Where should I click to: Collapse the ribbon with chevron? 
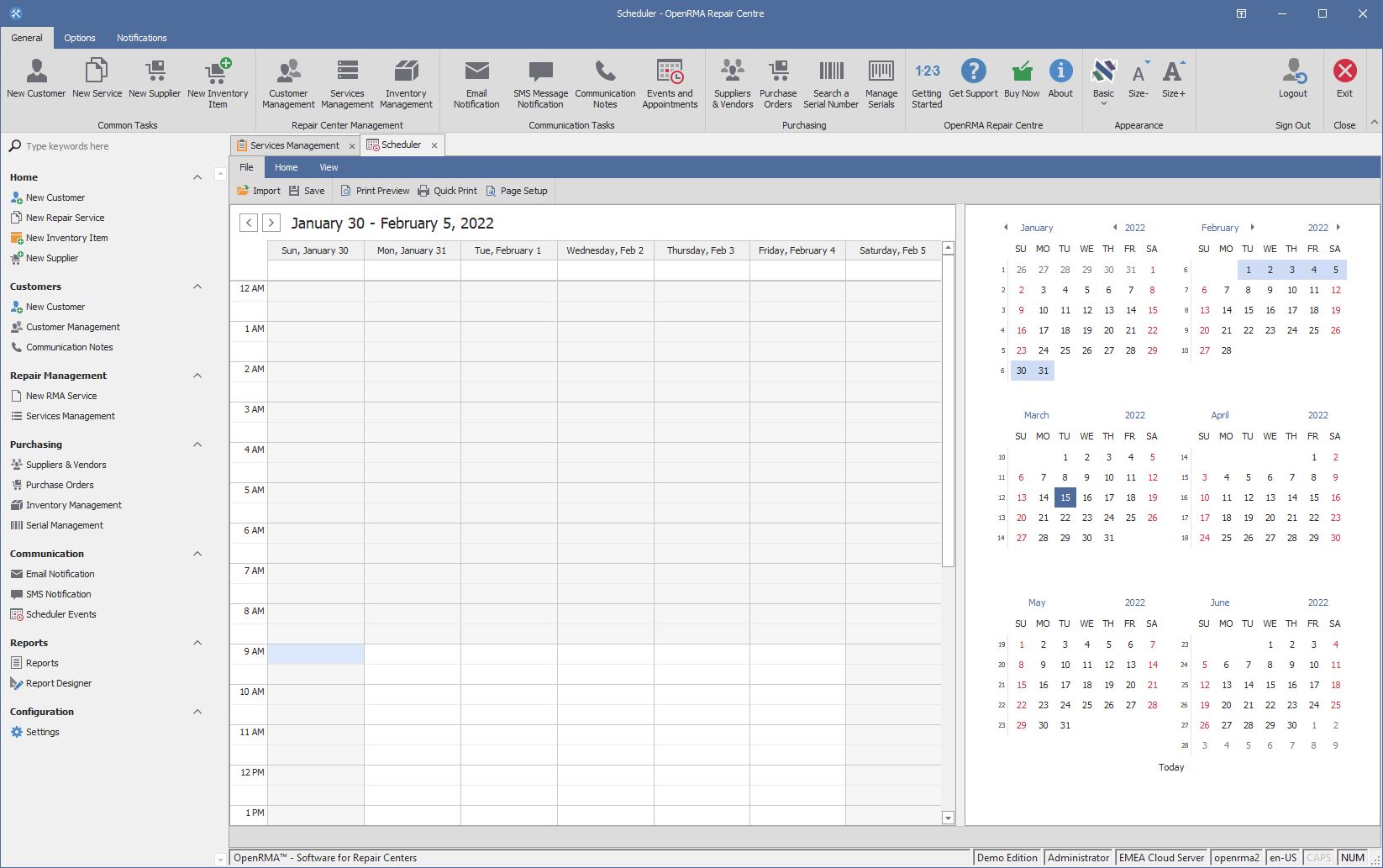pos(1375,123)
